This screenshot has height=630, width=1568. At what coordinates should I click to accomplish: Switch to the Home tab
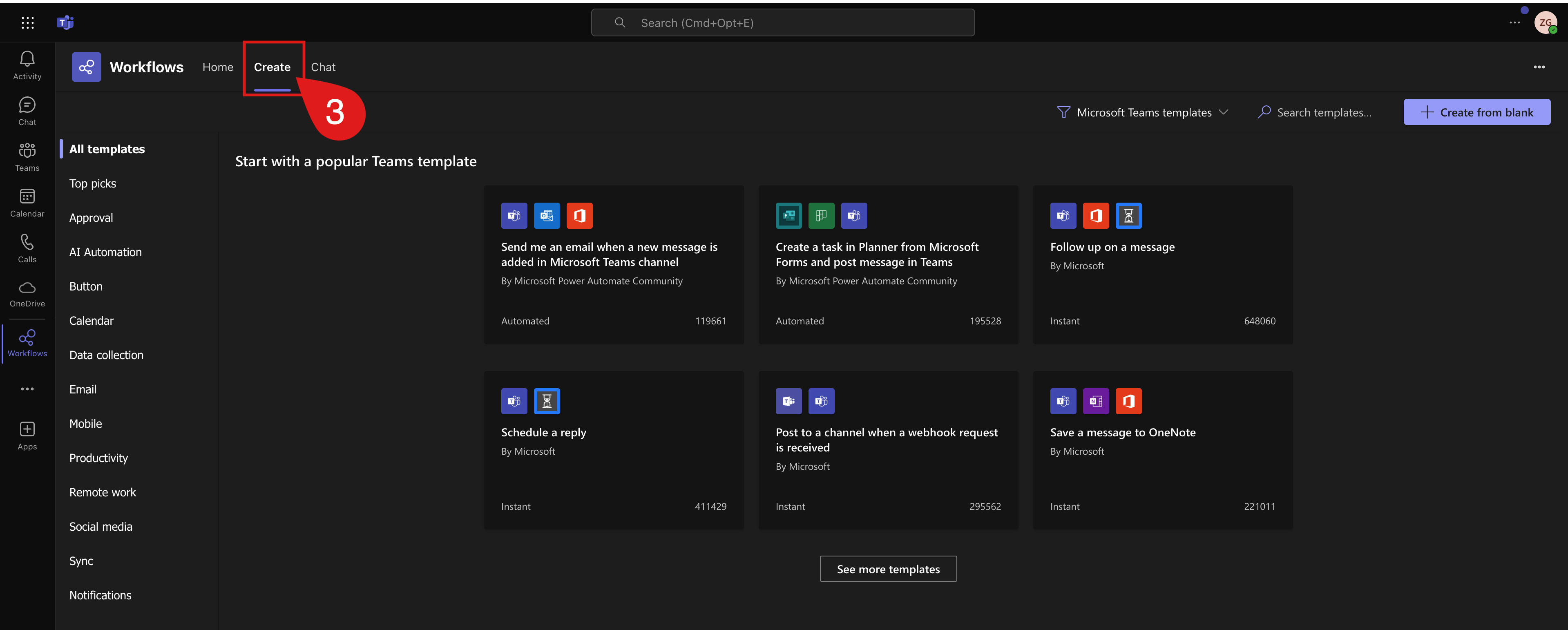(218, 67)
